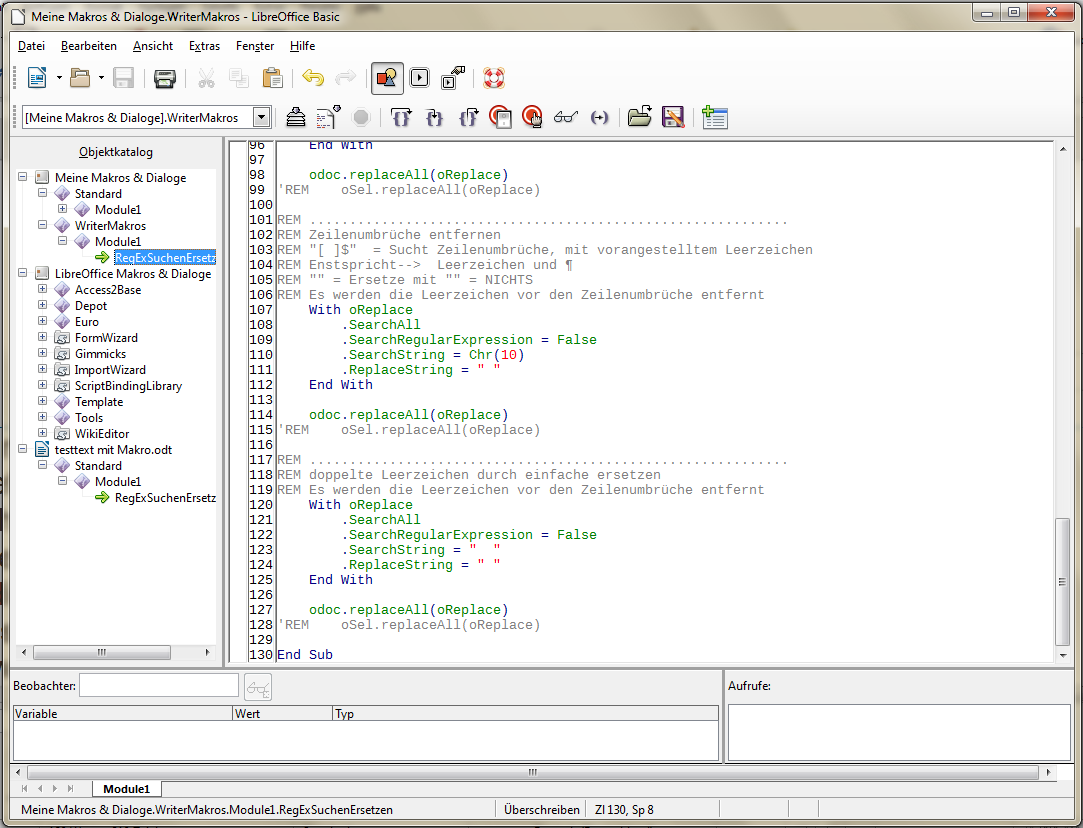Viewport: 1083px width, 828px height.
Task: Click the Print icon in toolbar
Action: coord(164,78)
